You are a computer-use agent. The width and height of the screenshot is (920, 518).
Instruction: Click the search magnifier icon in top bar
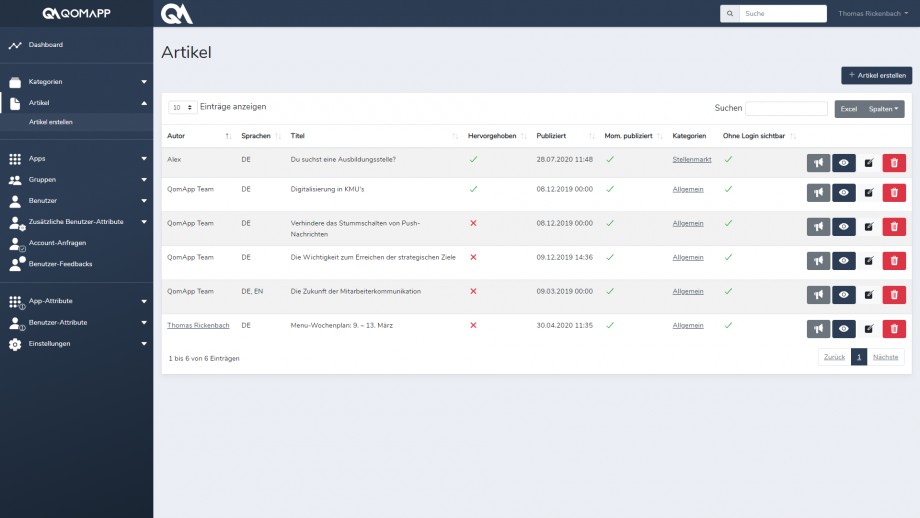[730, 14]
